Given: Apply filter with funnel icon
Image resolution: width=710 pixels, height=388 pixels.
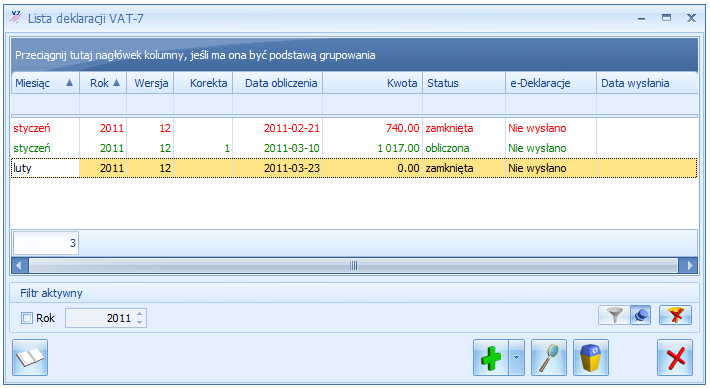Looking at the screenshot, I should pyautogui.click(x=614, y=316).
